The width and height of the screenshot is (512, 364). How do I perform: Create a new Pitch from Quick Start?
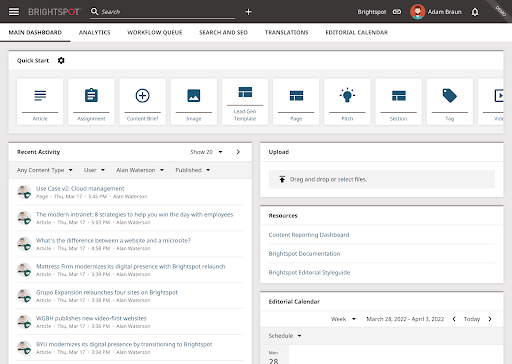click(x=347, y=102)
